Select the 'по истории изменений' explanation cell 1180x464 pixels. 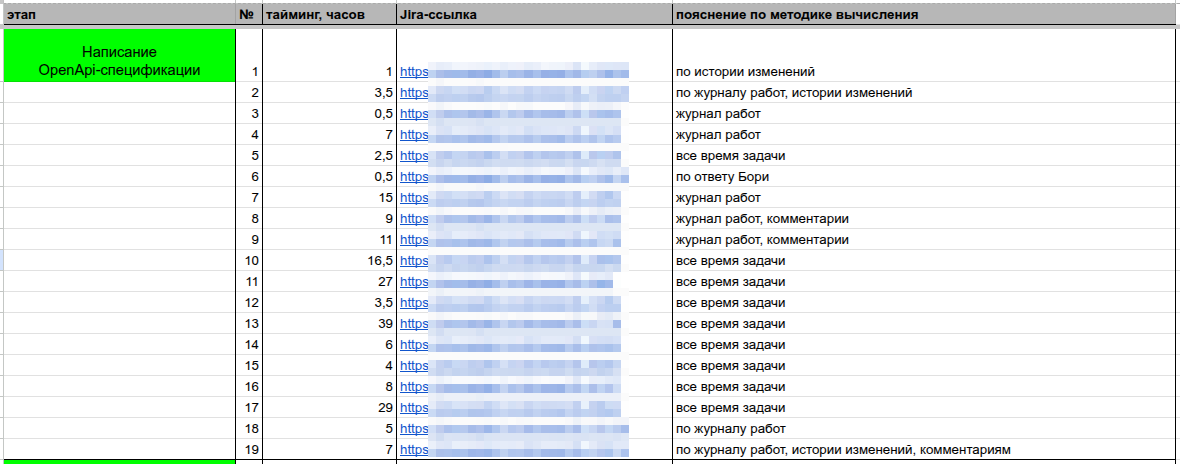pyautogui.click(x=926, y=72)
